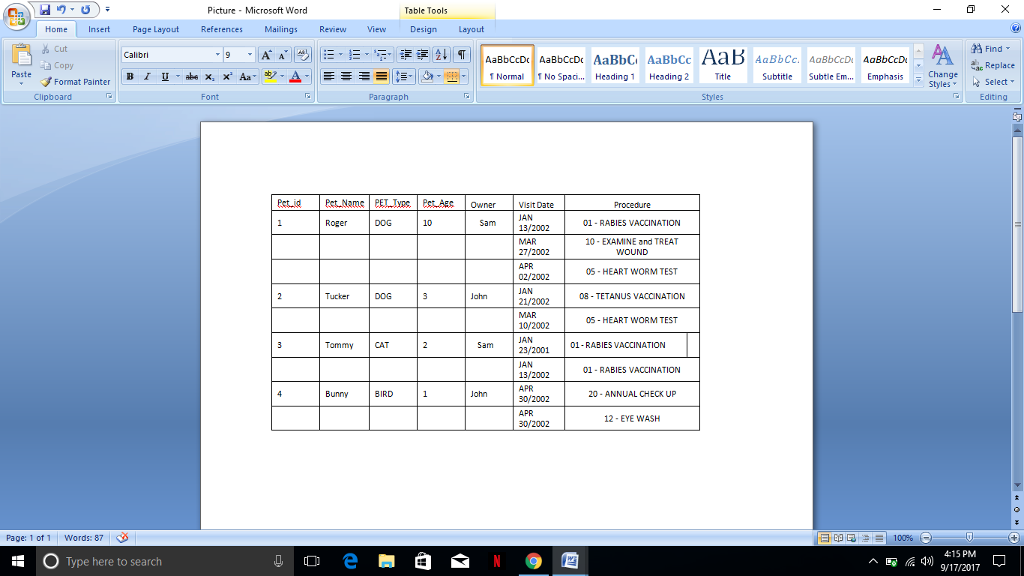Toggle Bold formatting
This screenshot has width=1024, height=576.
(x=130, y=77)
